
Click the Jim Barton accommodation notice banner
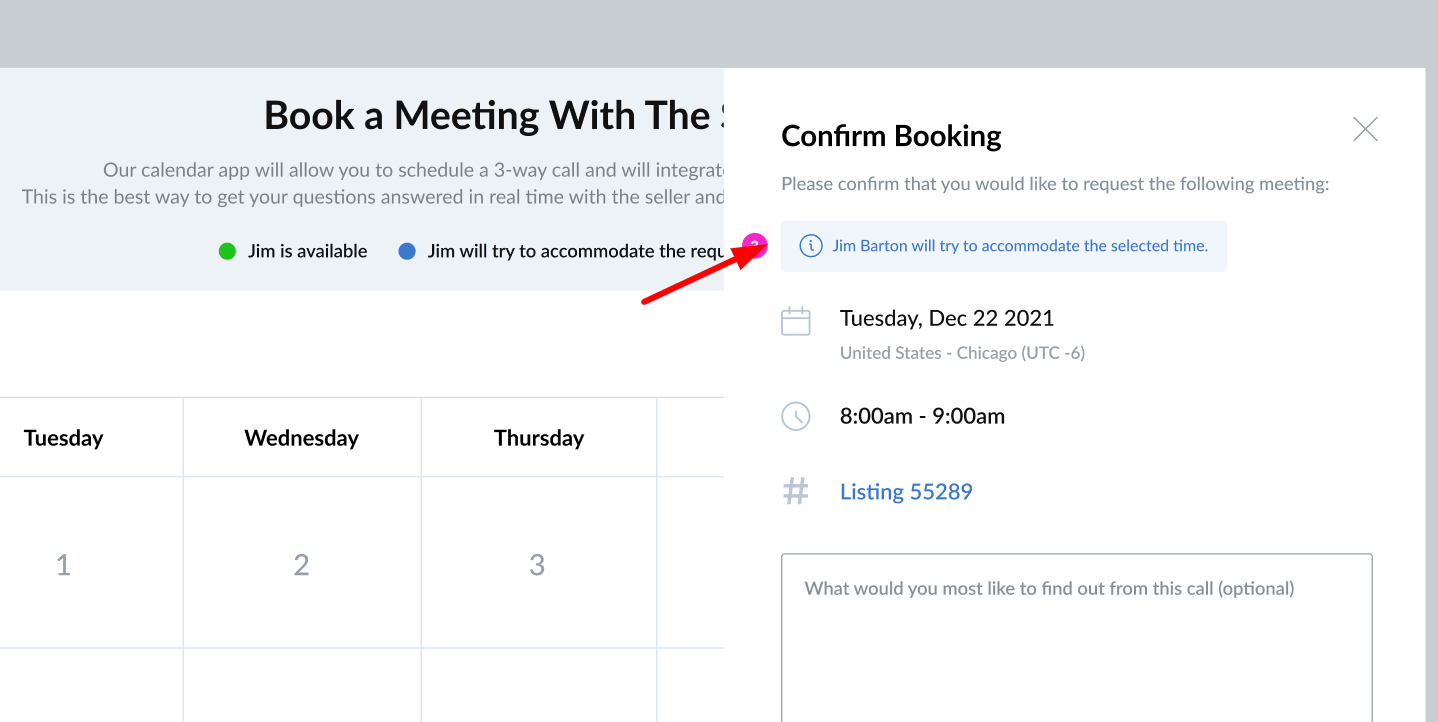[x=1004, y=246]
